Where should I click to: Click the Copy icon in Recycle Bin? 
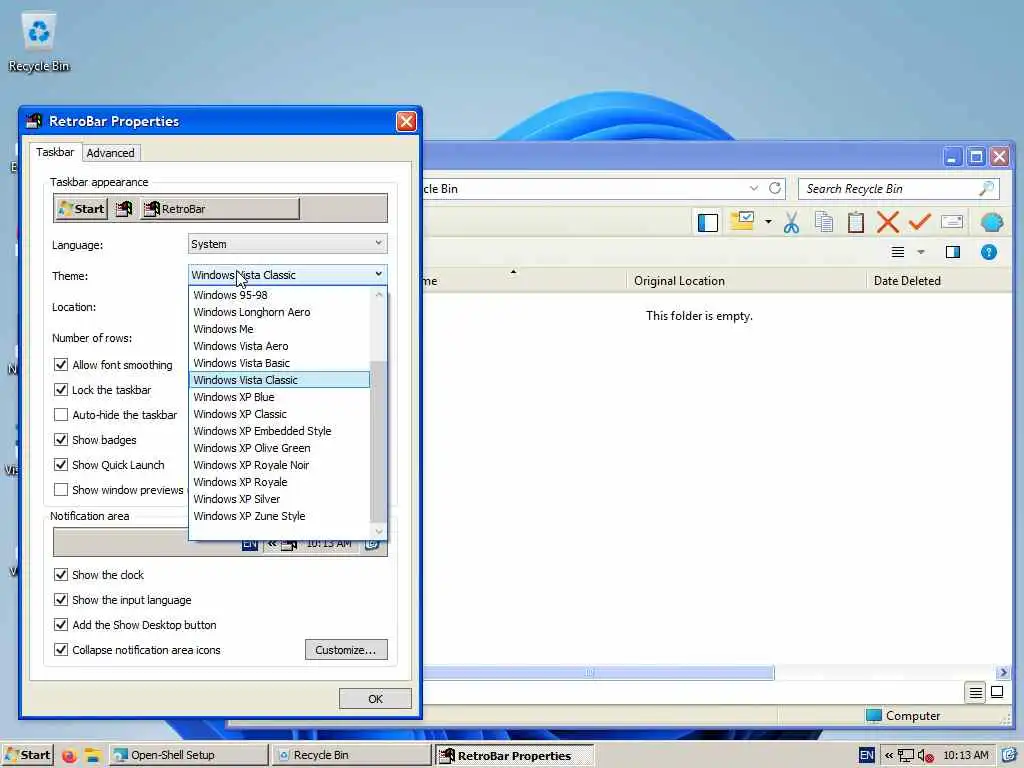824,223
